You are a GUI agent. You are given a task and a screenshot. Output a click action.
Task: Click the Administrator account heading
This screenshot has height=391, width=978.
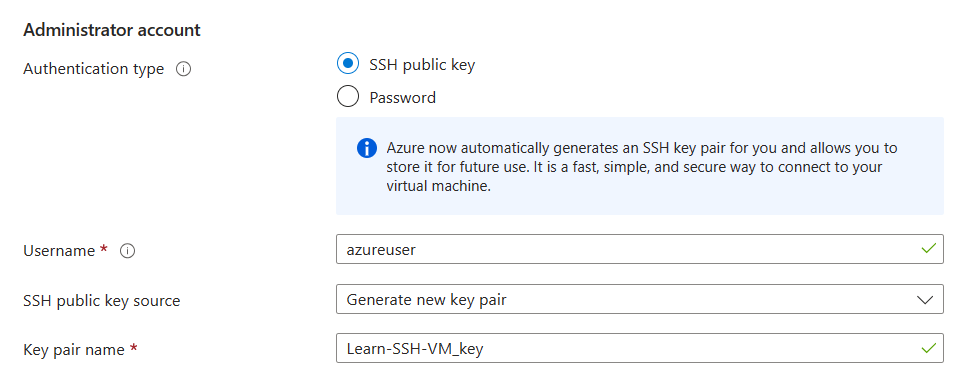(112, 30)
